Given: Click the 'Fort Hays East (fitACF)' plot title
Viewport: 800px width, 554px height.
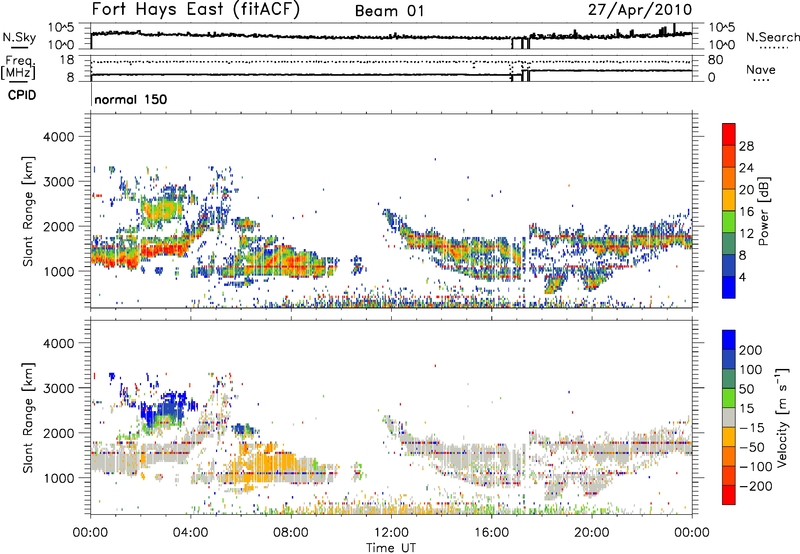Looking at the screenshot, I should (x=196, y=9).
